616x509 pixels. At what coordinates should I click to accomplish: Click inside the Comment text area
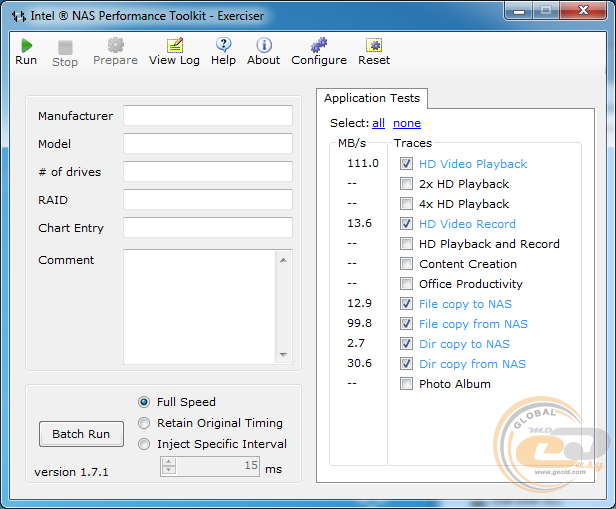pos(200,307)
